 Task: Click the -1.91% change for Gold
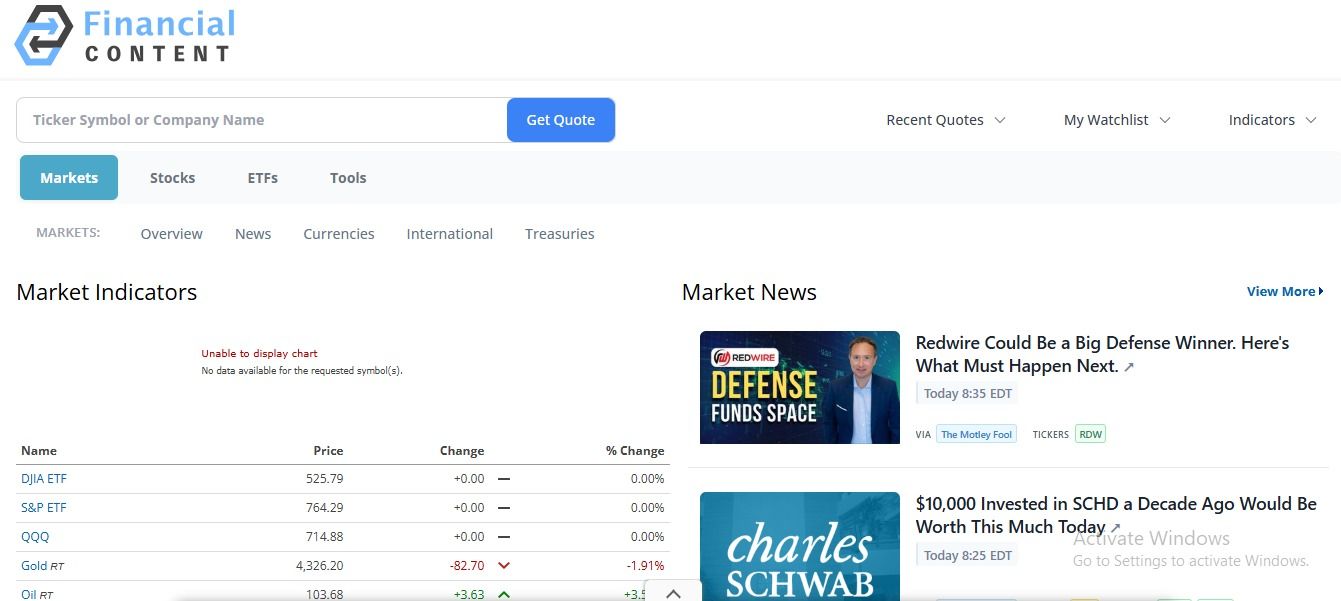(646, 566)
